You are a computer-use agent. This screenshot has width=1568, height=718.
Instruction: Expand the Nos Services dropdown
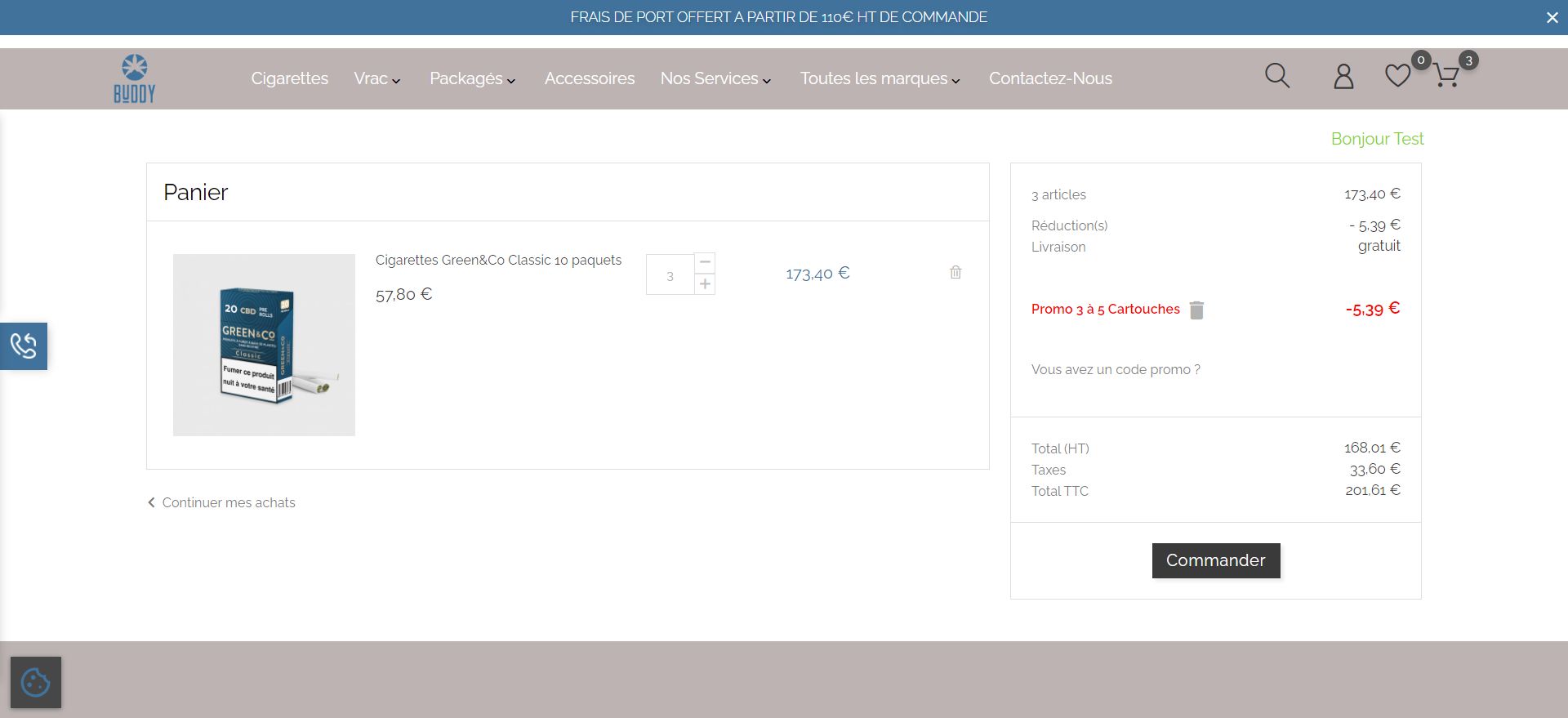pos(716,78)
